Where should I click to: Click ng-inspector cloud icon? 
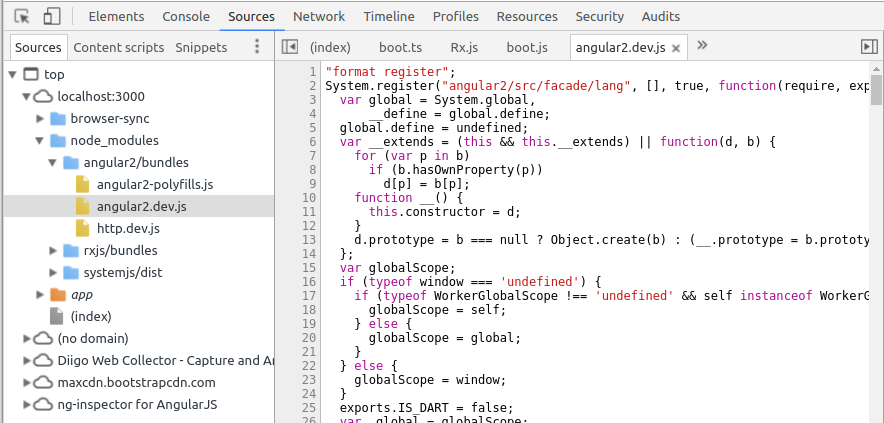click(x=45, y=404)
